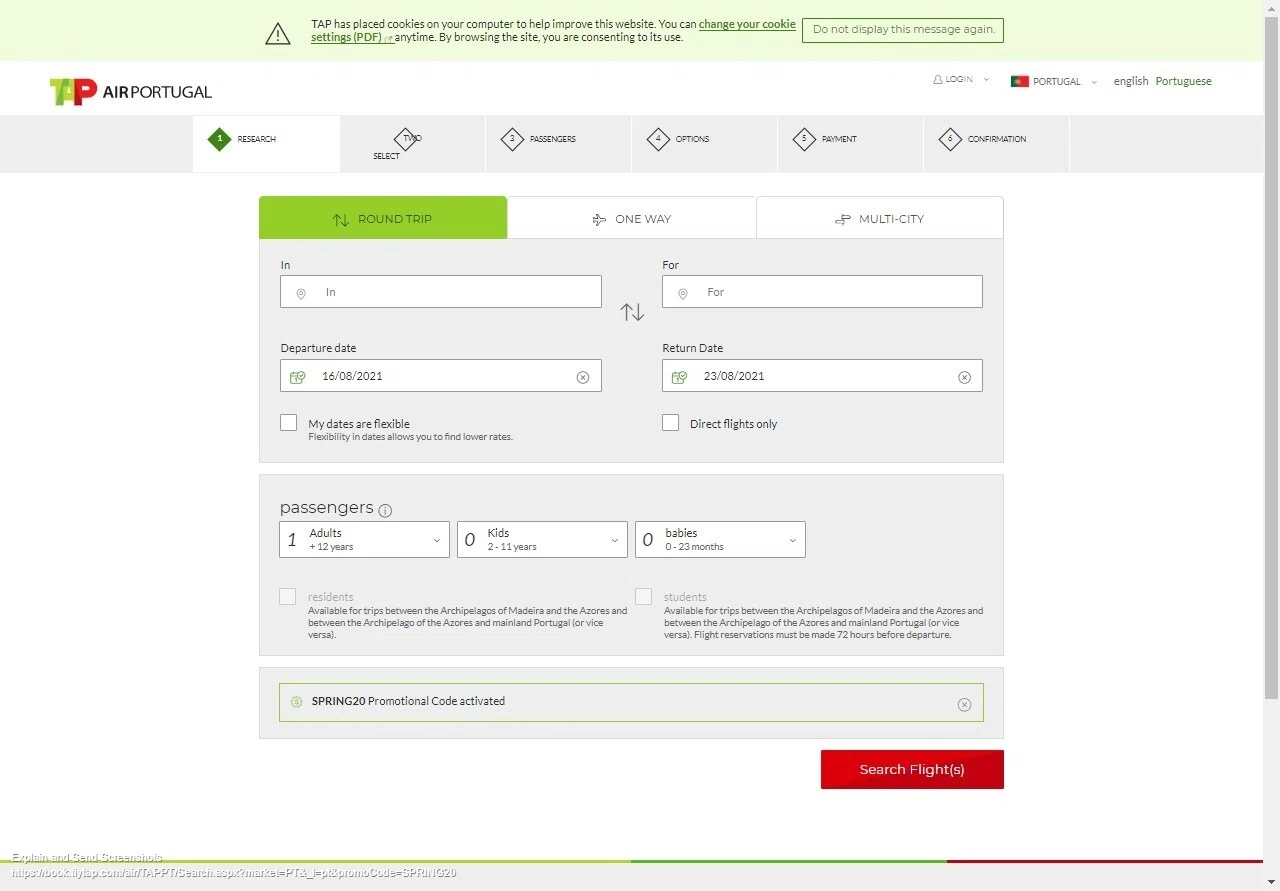
Task: Open babies passenger count dropdown
Action: point(720,540)
